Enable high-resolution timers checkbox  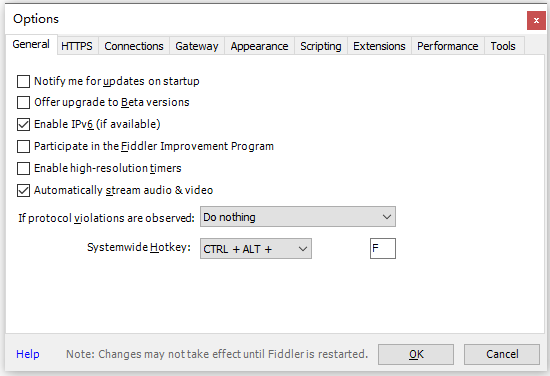coord(24,168)
